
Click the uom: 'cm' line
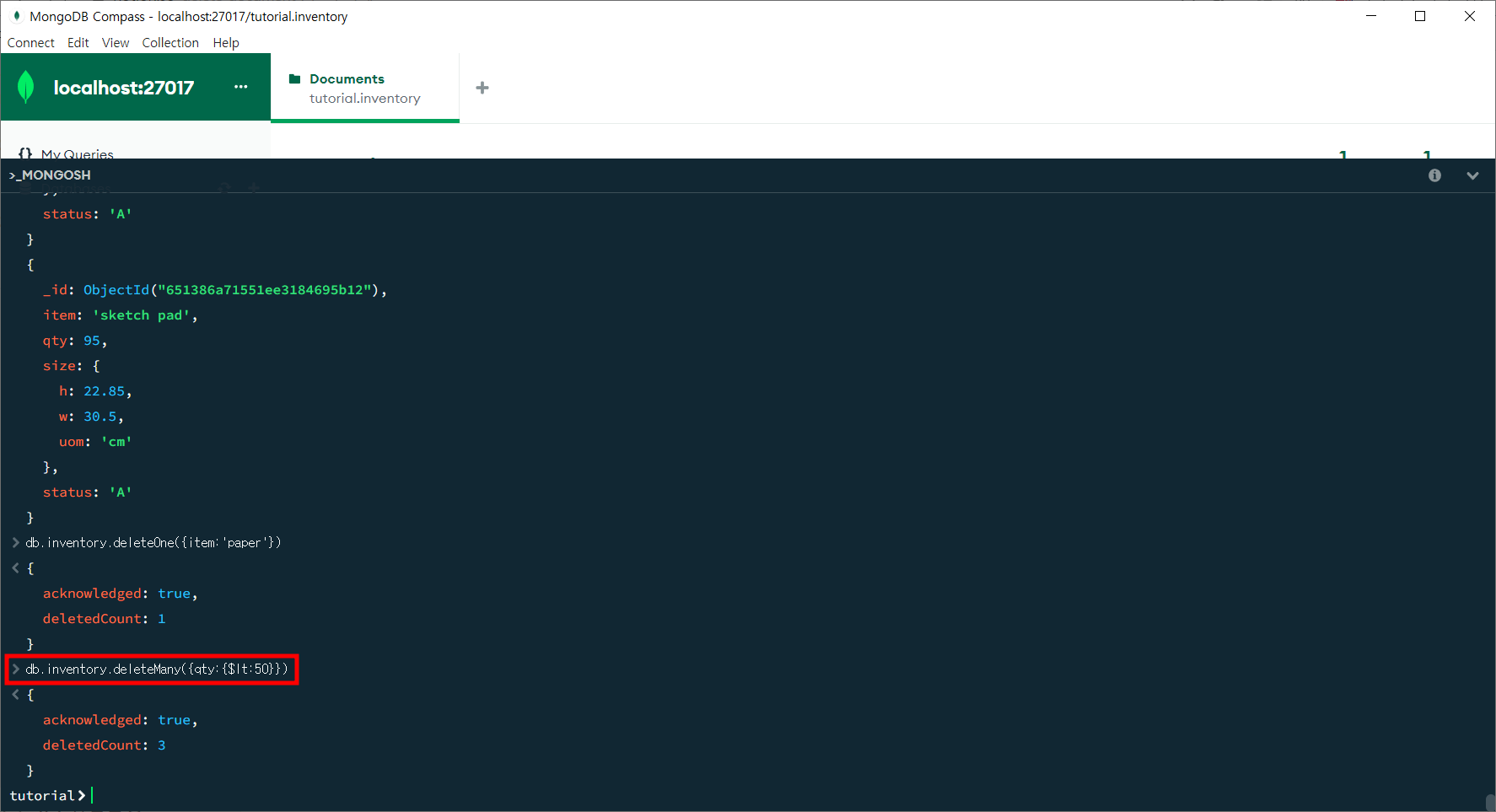95,442
